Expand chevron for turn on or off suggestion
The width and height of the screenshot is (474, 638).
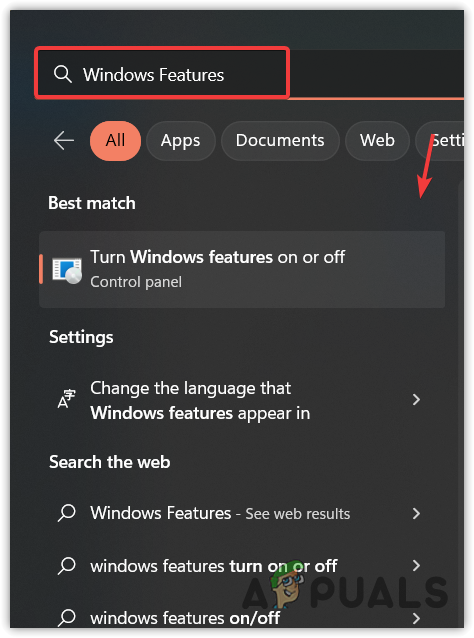point(416,565)
